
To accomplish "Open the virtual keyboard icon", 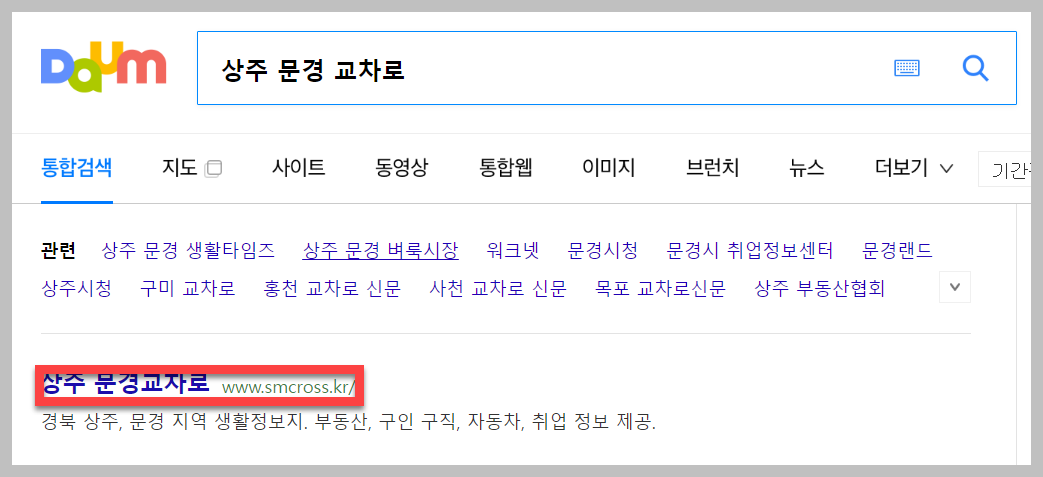I will click(907, 68).
